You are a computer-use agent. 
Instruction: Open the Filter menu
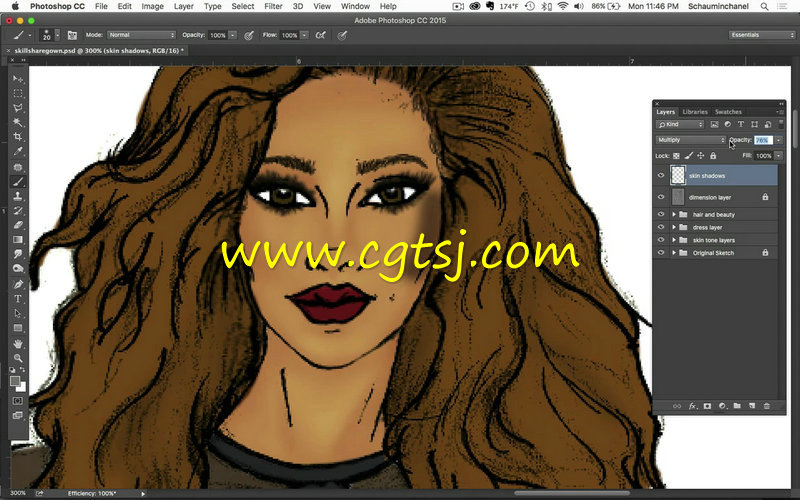pyautogui.click(x=273, y=6)
